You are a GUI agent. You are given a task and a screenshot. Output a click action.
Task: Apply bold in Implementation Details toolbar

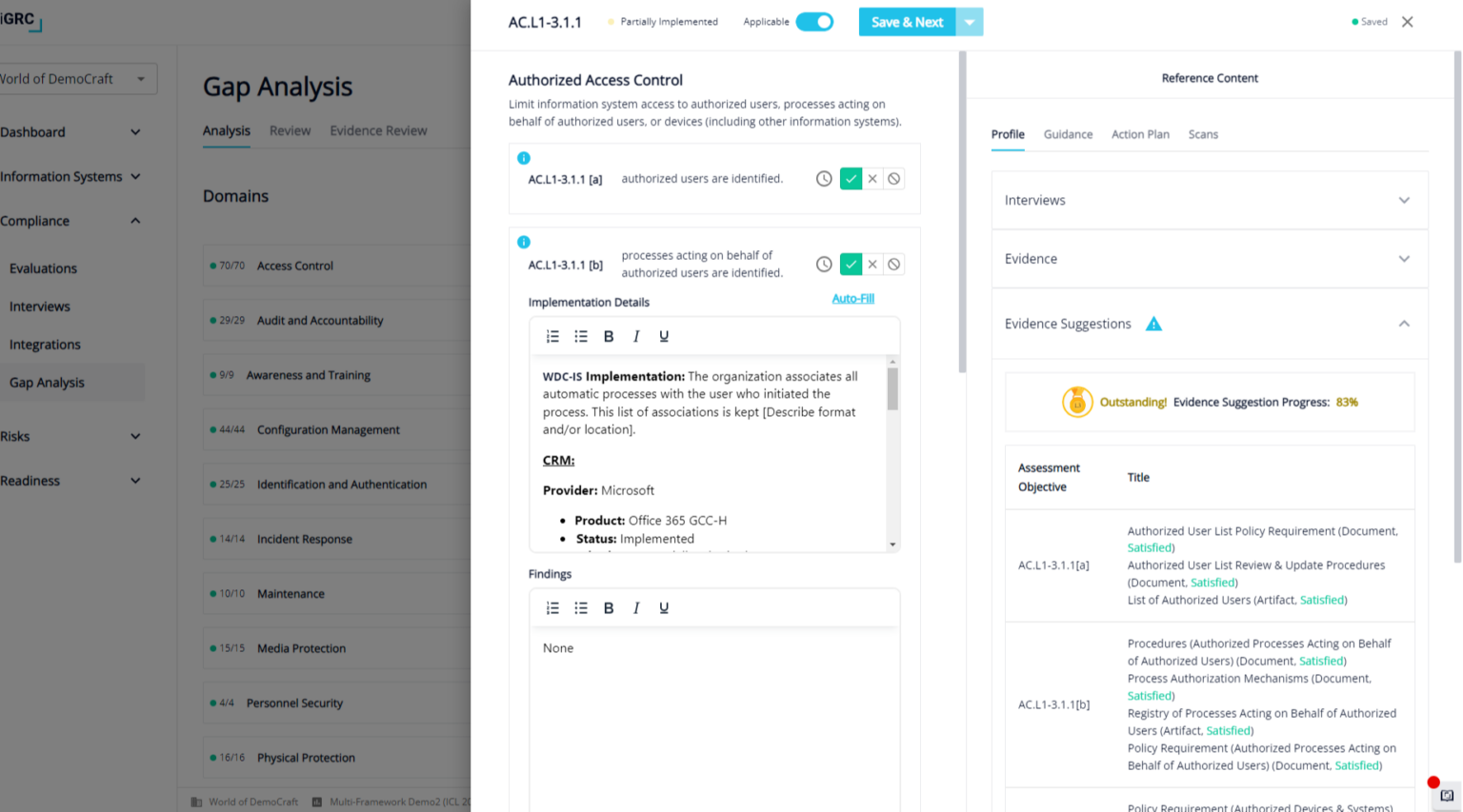coord(609,337)
